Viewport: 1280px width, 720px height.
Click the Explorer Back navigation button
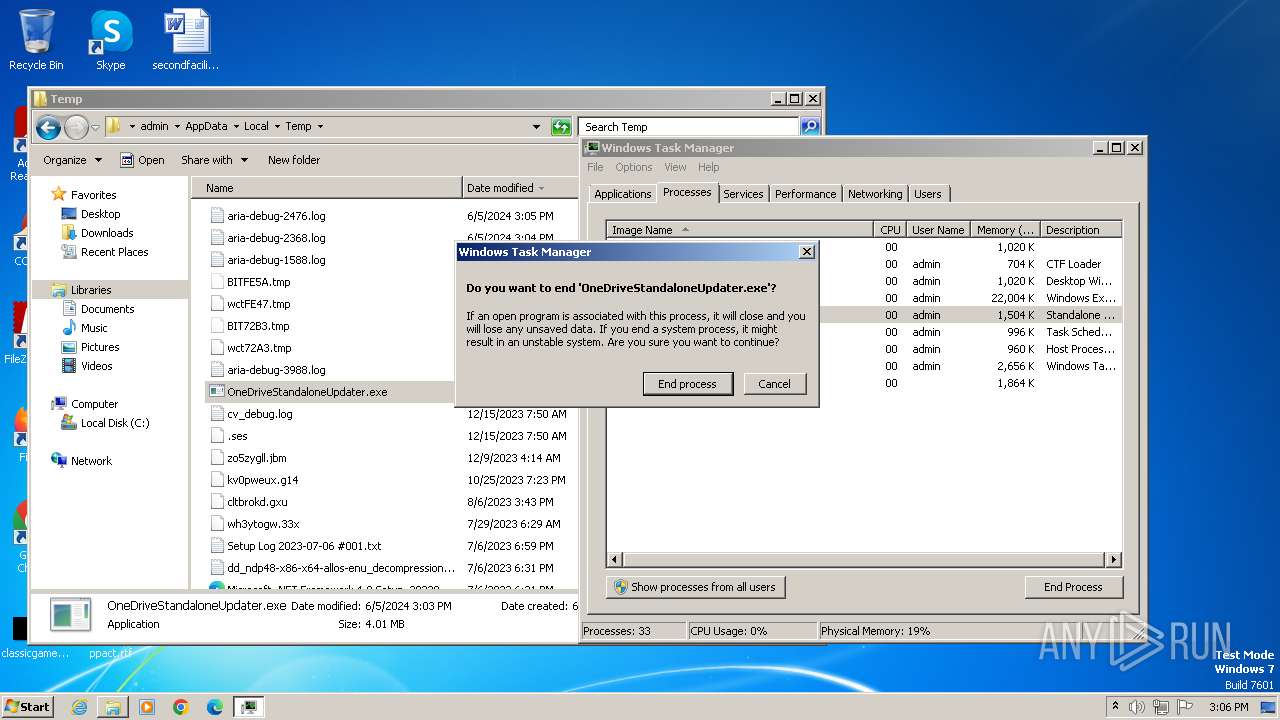[48, 127]
